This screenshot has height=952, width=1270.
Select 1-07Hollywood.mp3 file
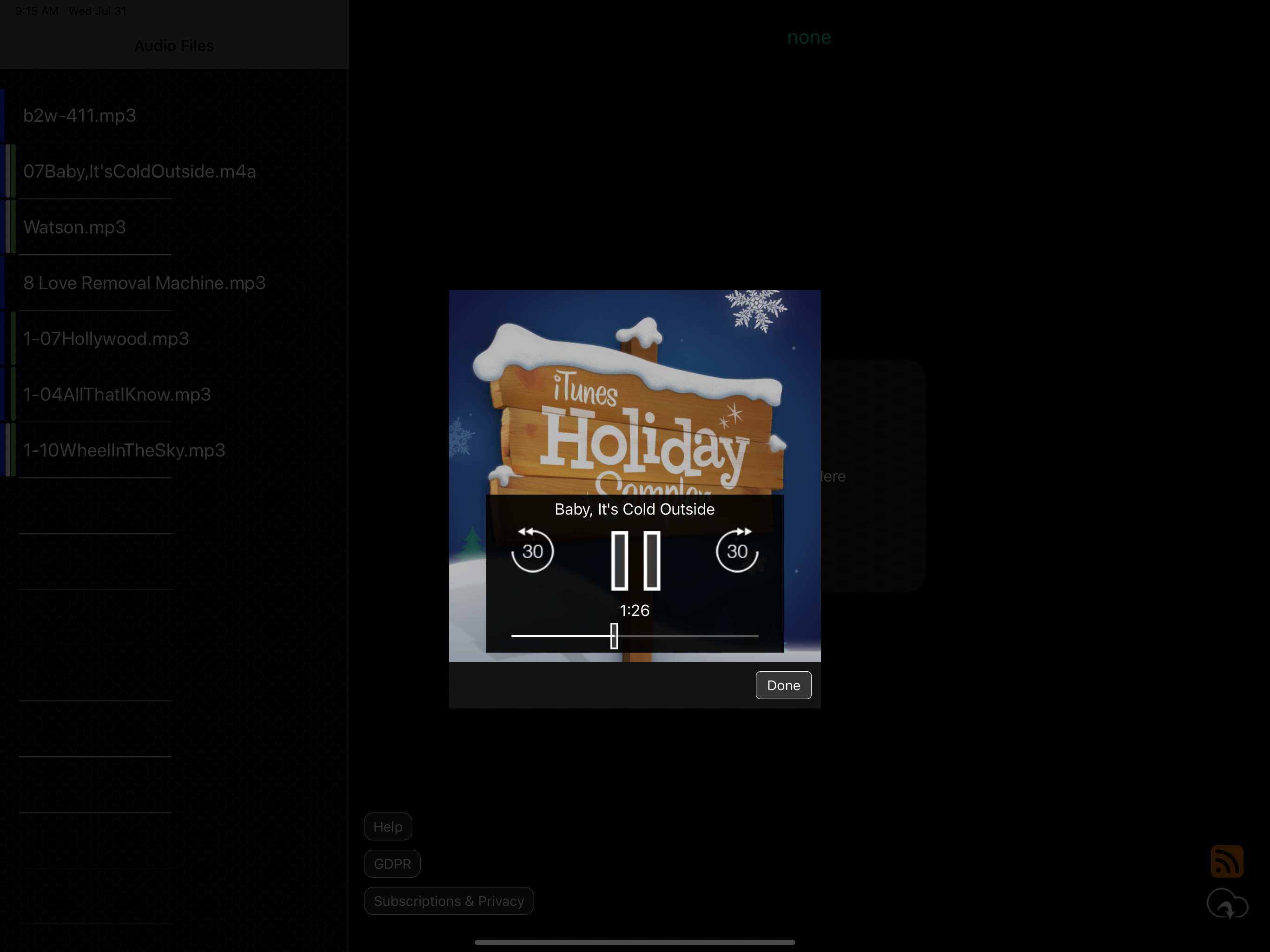tap(174, 338)
